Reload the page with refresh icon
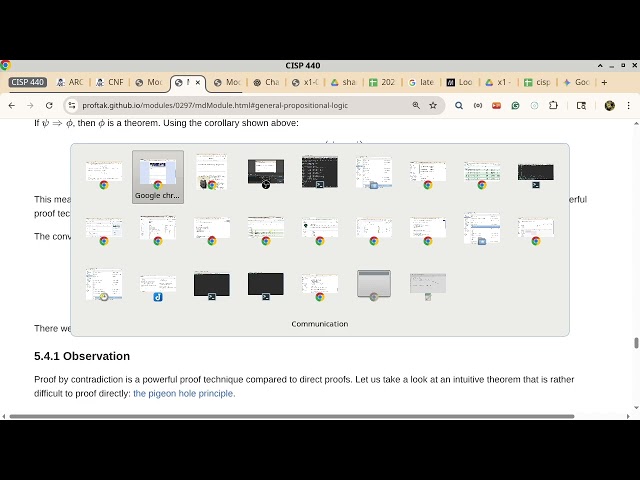Image resolution: width=640 pixels, height=480 pixels. 49,105
